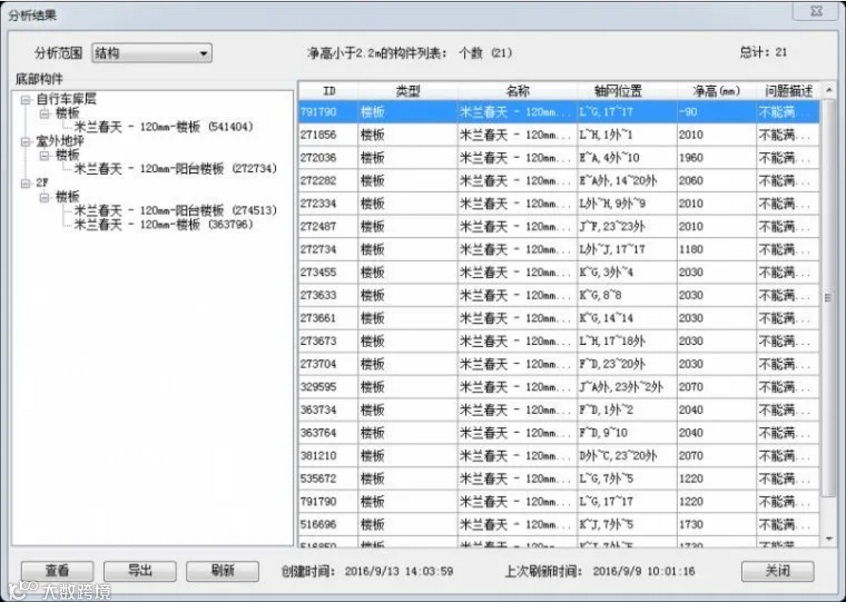Select tree item 120mm-楼板 (363796)
The image size is (848, 608).
point(163,224)
